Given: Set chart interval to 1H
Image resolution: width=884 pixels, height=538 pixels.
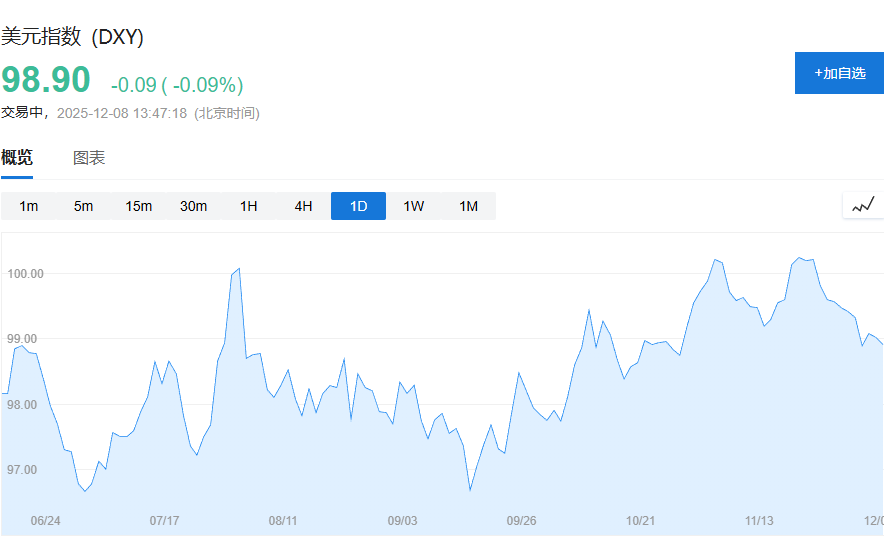Looking at the screenshot, I should click(x=248, y=207).
